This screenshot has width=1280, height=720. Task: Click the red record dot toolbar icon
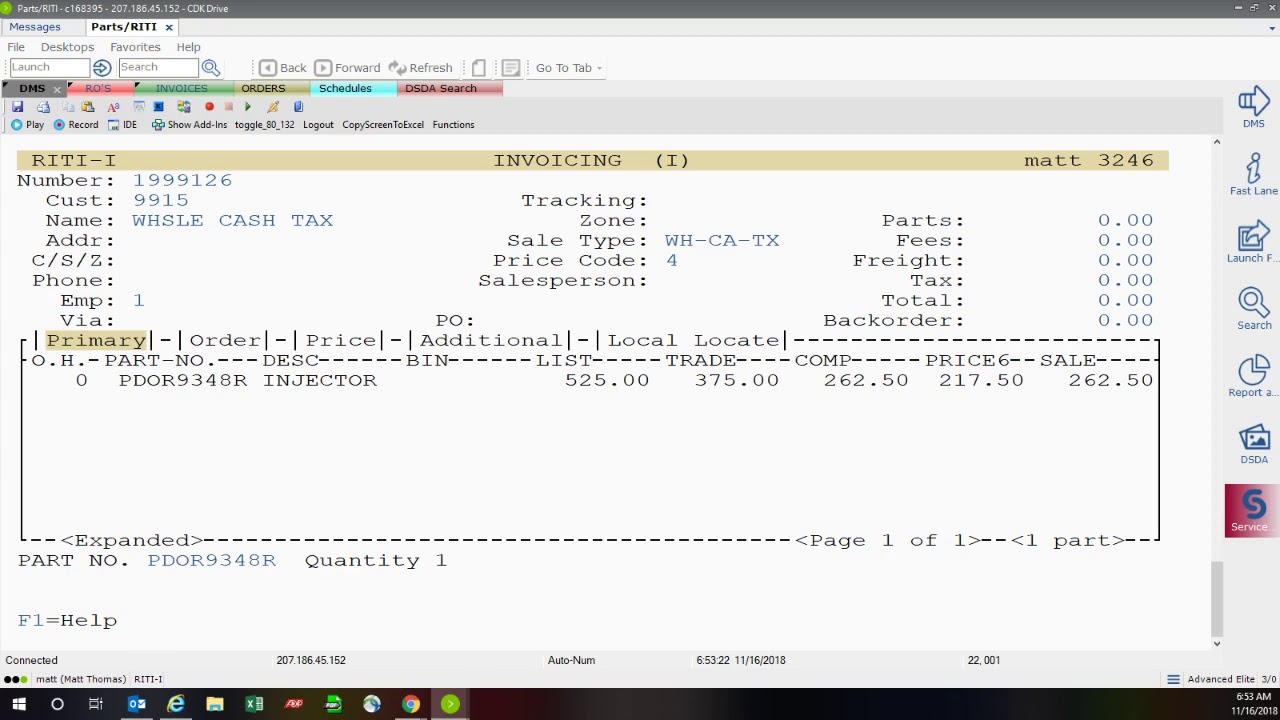tap(209, 107)
